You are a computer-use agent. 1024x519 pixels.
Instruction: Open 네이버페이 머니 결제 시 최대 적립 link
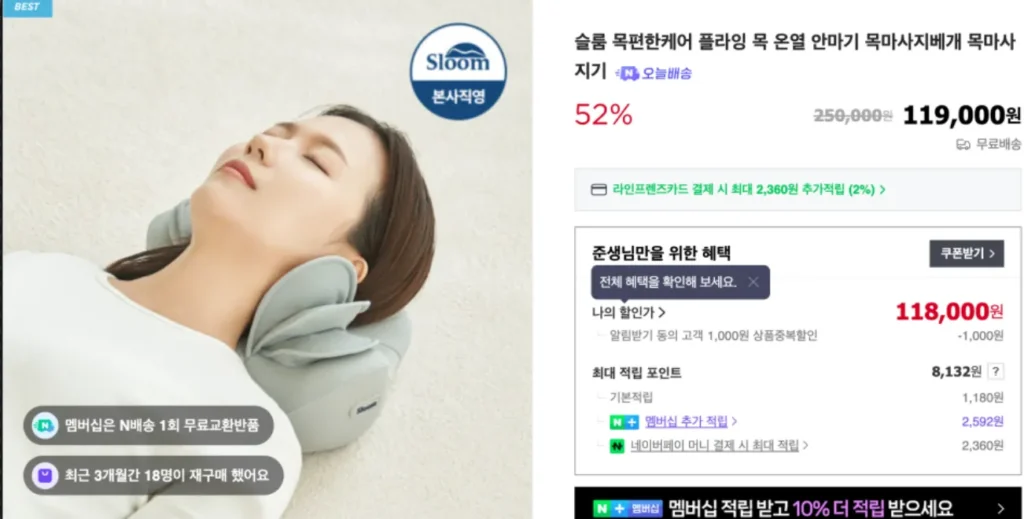714,446
